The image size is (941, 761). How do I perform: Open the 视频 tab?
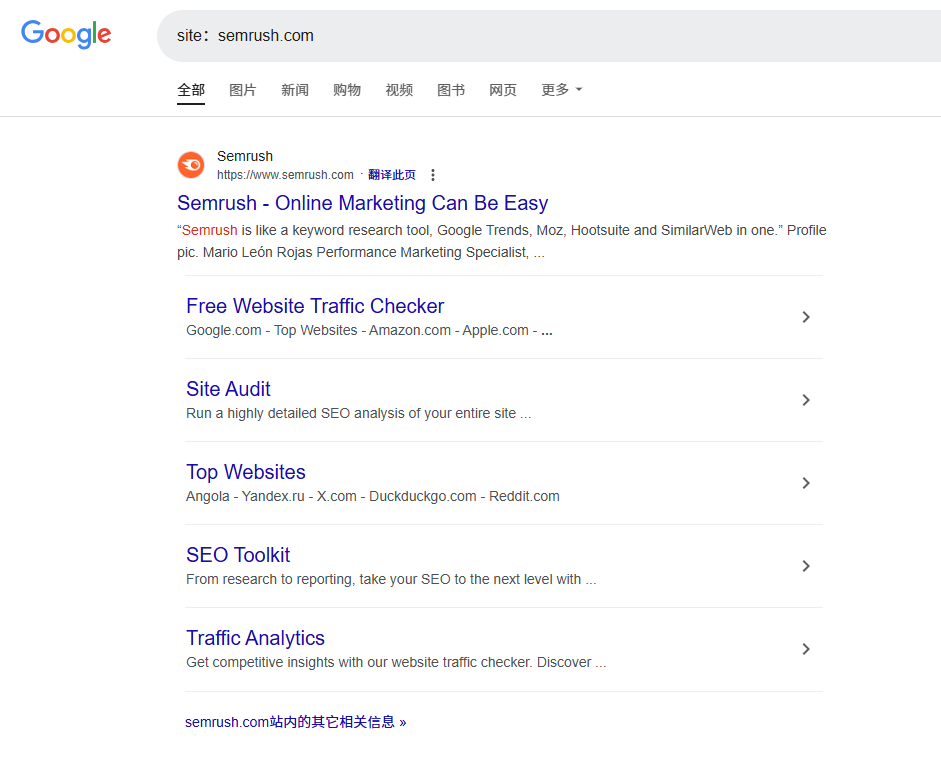(x=399, y=90)
